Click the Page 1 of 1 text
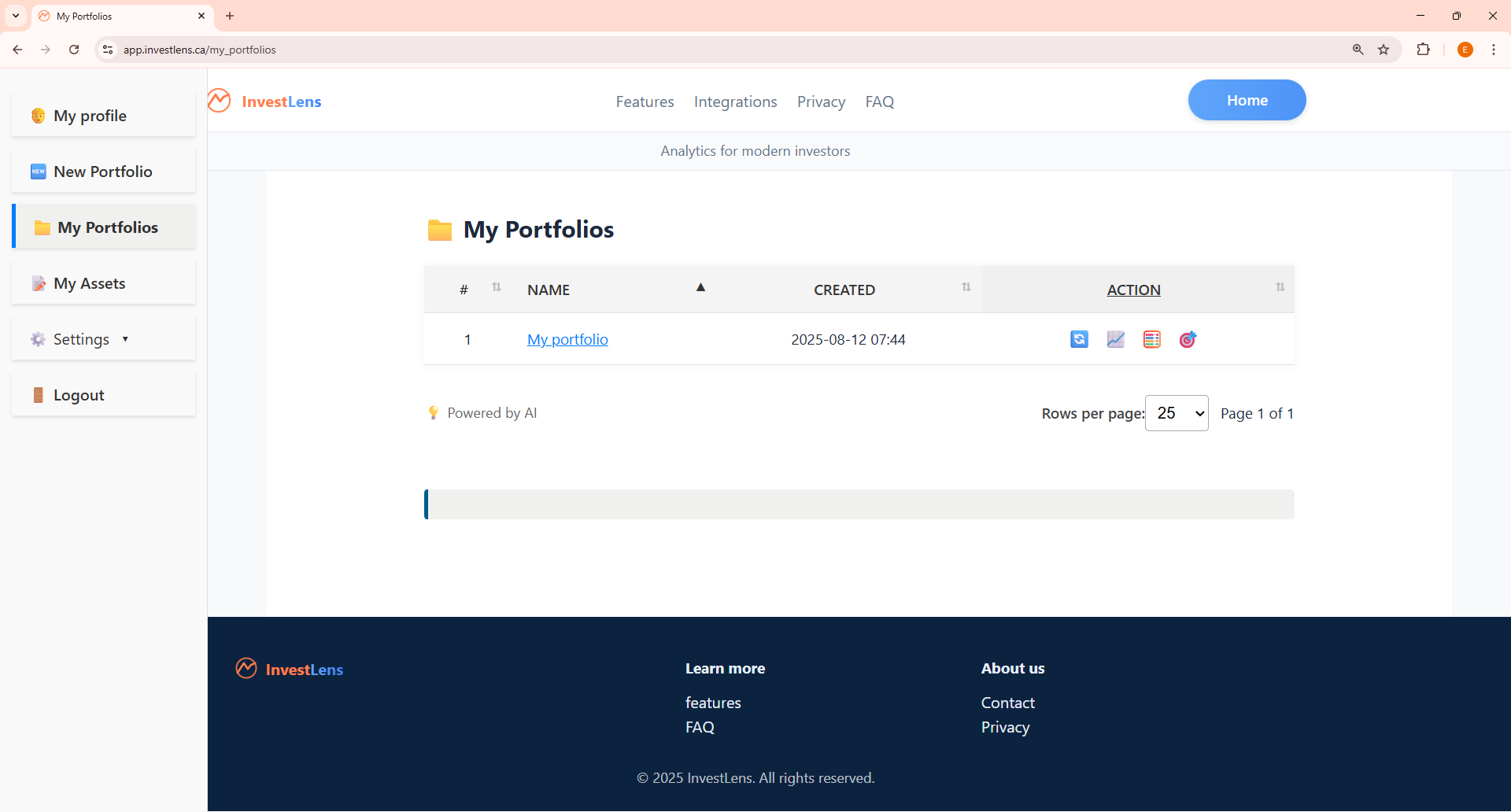 pyautogui.click(x=1257, y=413)
